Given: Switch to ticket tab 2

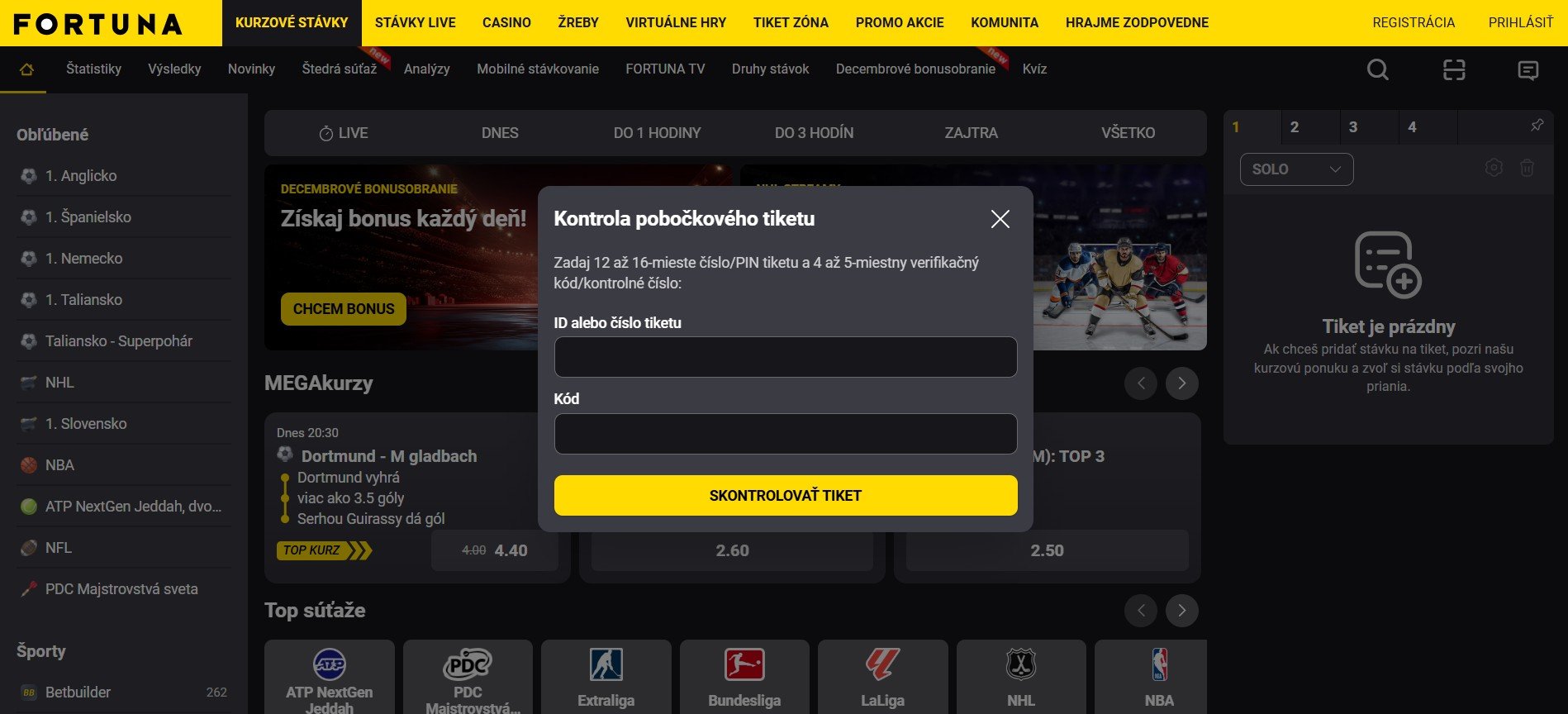Looking at the screenshot, I should (x=1295, y=127).
